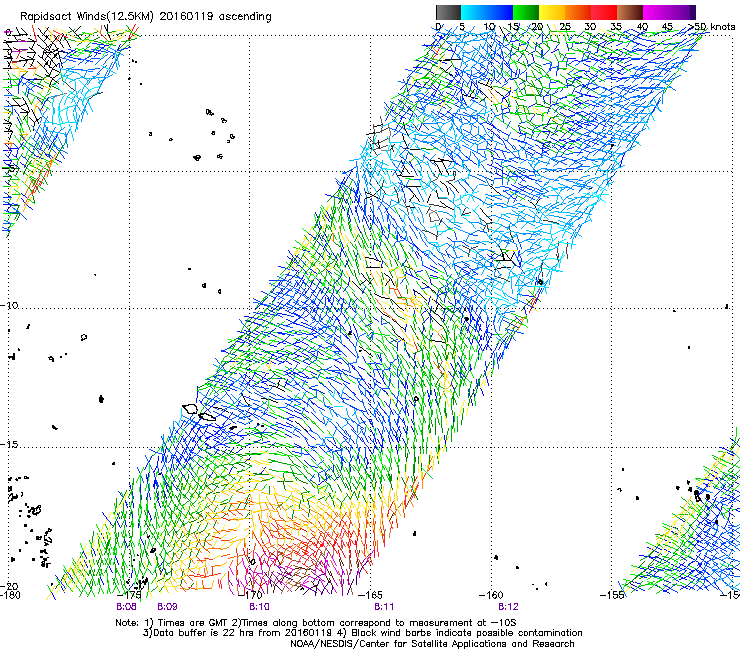Click the gray 0-5 knots color band
This screenshot has width=740, height=650.
coord(448,12)
